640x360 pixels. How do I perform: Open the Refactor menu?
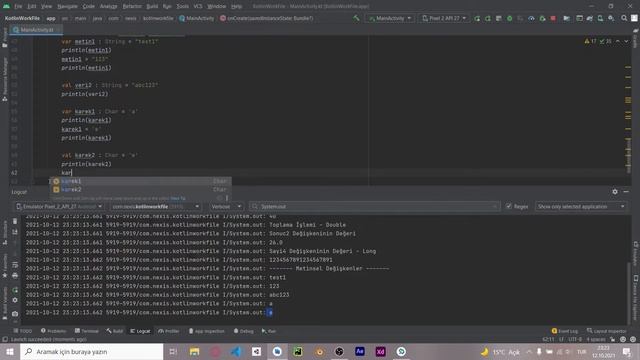pyautogui.click(x=132, y=6)
